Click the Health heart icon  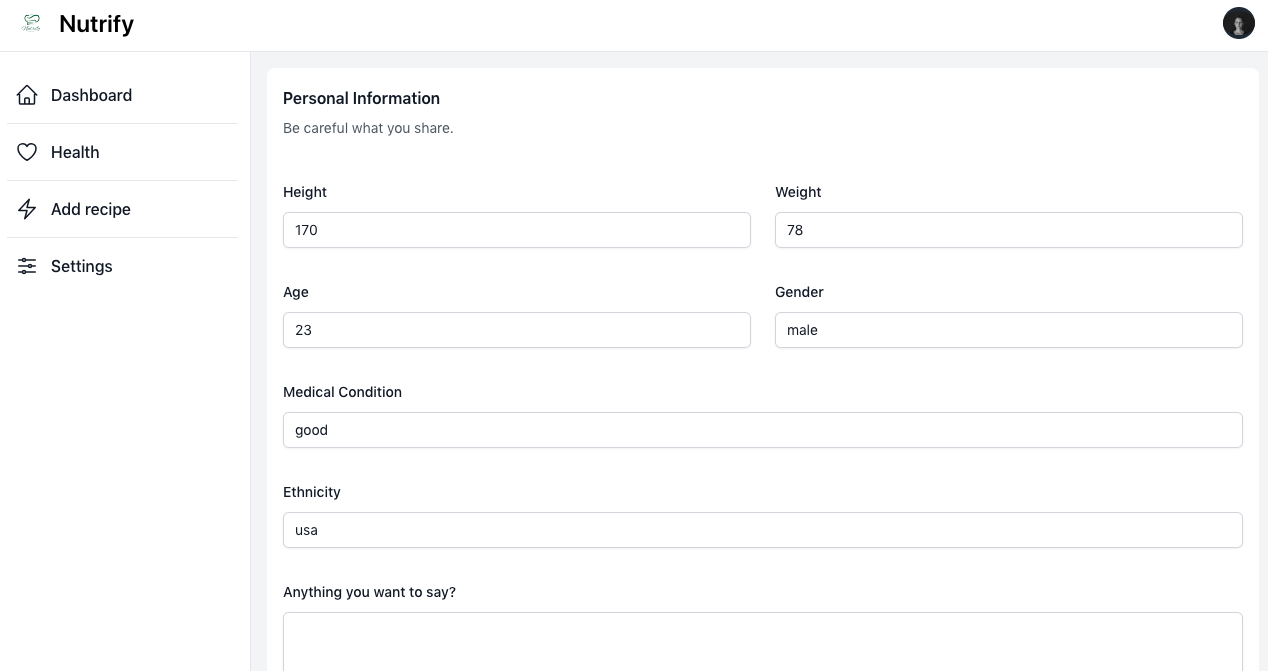click(x=27, y=152)
